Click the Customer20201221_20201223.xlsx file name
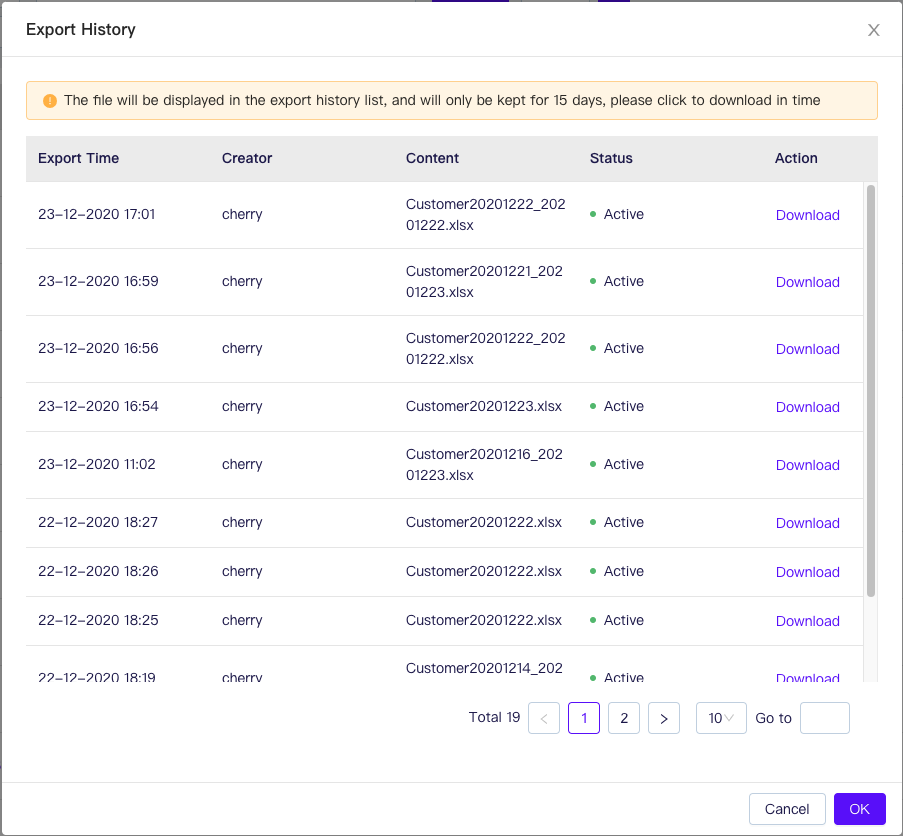 pos(484,282)
